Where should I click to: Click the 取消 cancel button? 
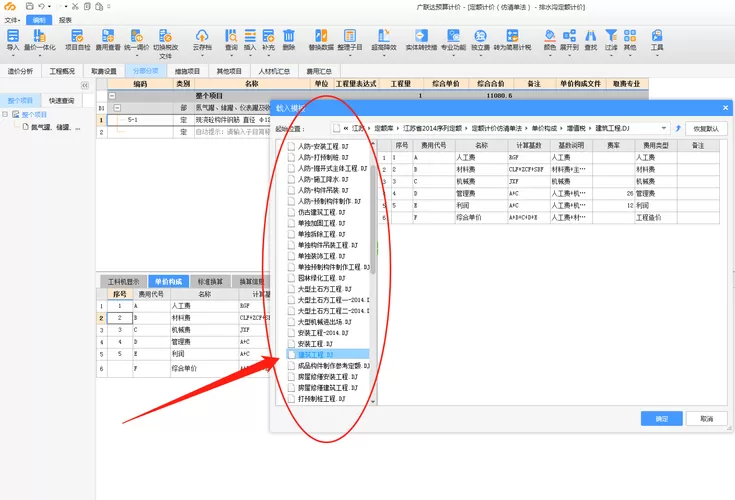click(706, 418)
